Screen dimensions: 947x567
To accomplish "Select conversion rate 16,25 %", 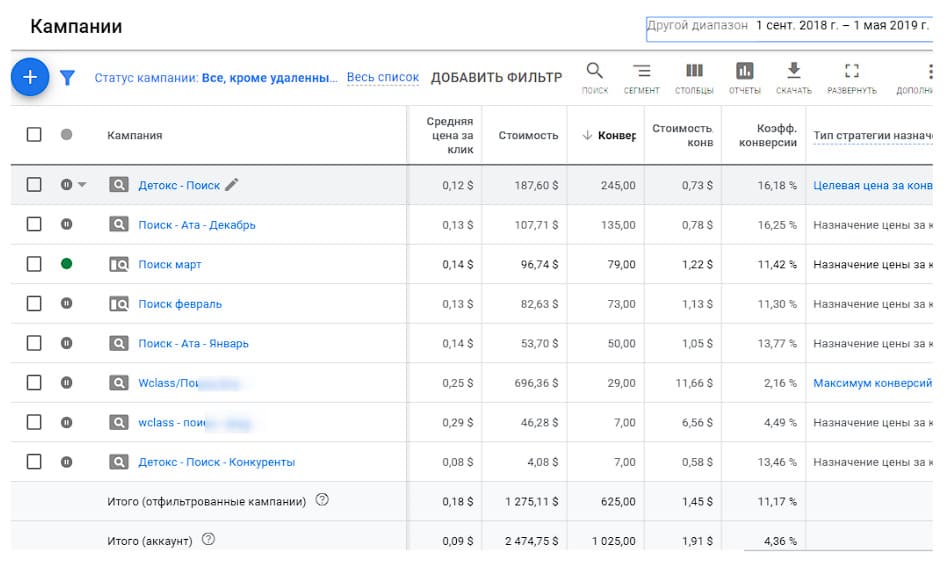I will point(777,225).
